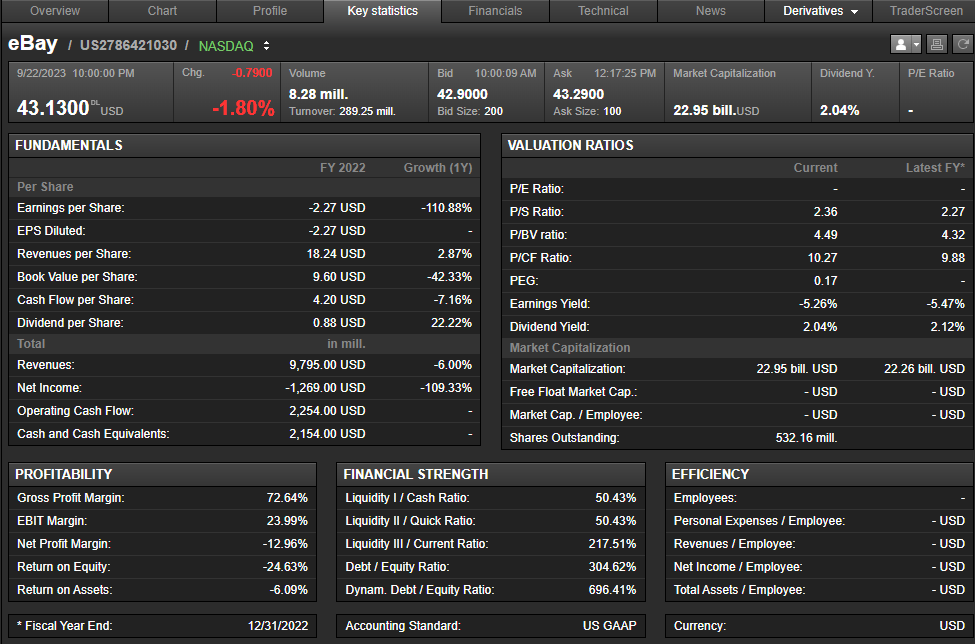975x644 pixels.
Task: Click the bid price "42.9000"
Action: 462,94
